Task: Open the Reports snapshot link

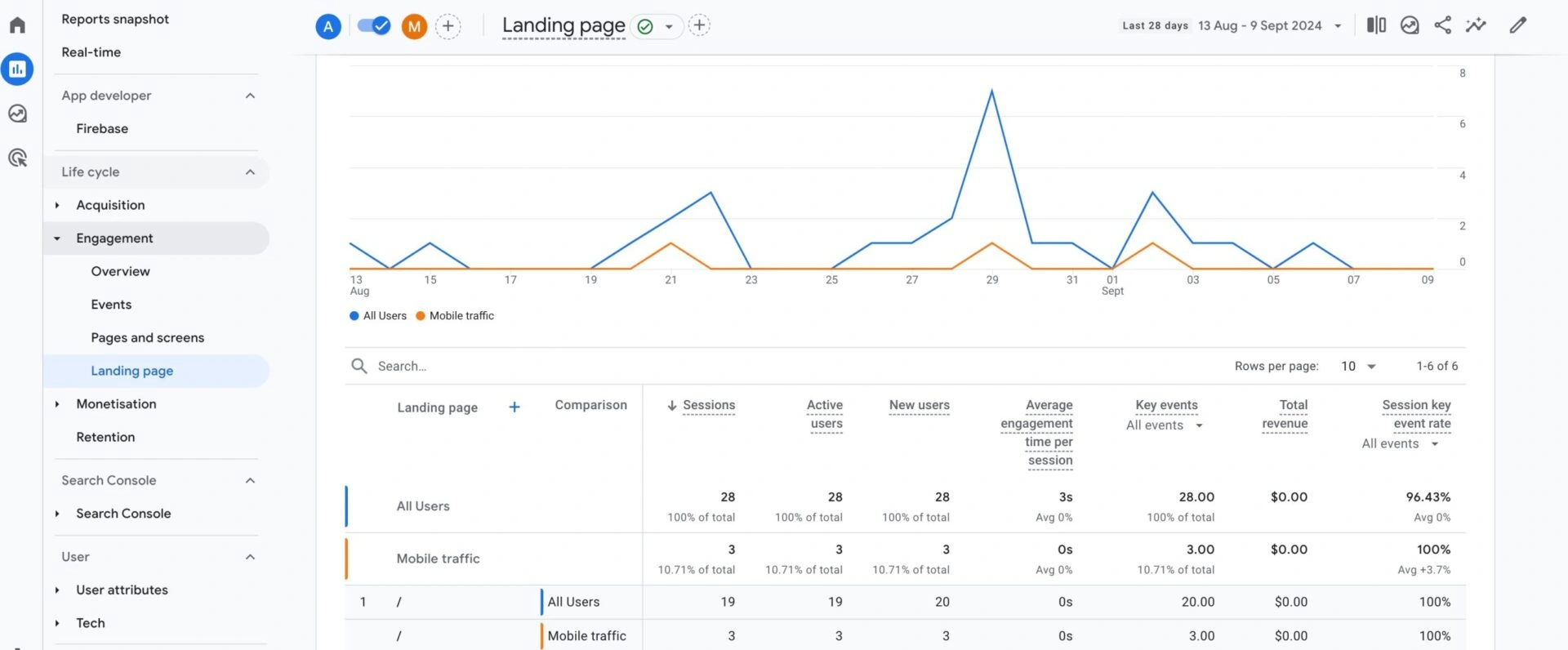Action: [x=115, y=19]
